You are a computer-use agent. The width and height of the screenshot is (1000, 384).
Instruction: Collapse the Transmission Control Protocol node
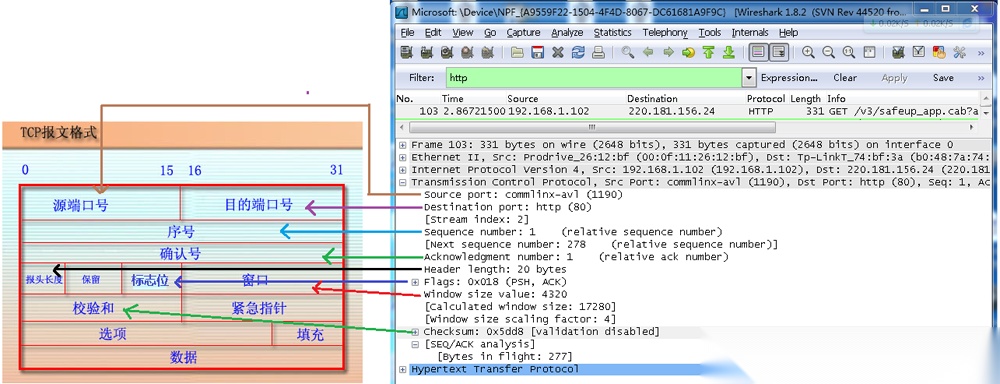[402, 182]
